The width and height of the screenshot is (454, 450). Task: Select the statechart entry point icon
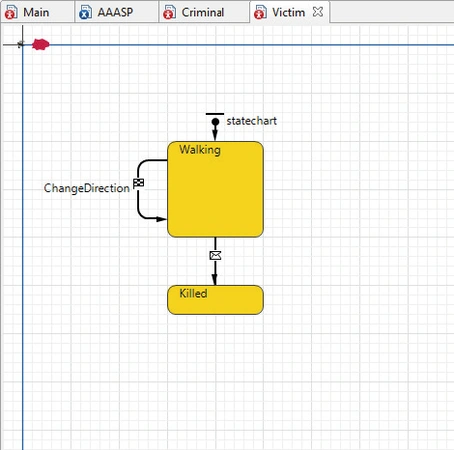click(x=215, y=121)
